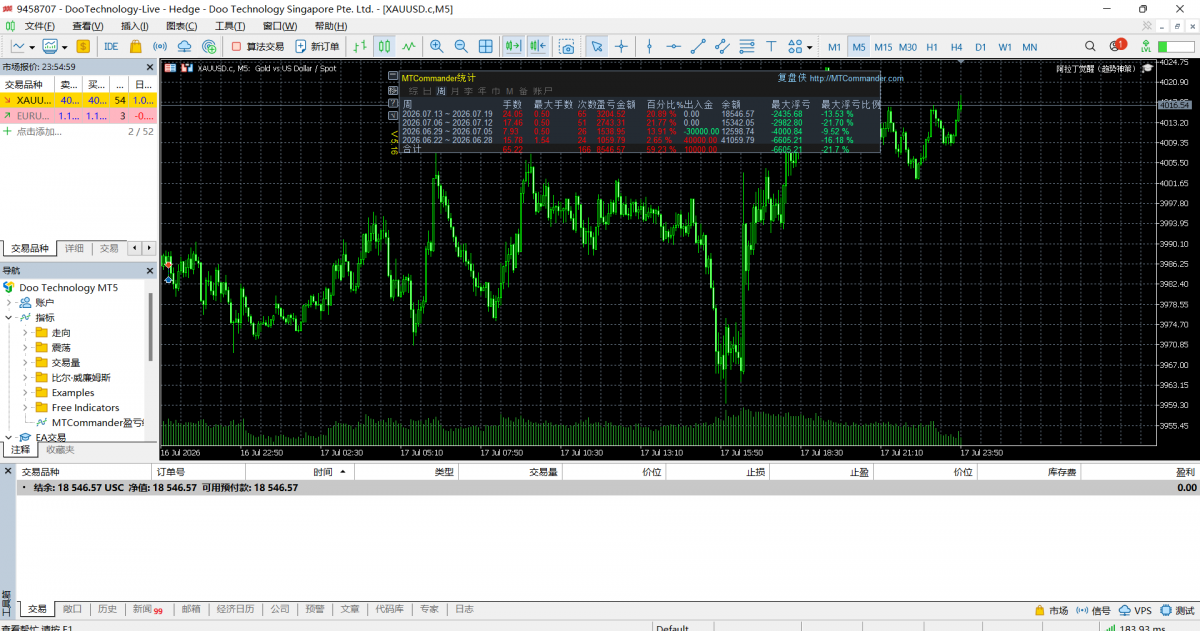Click the zoom in magnifier icon
The height and width of the screenshot is (631, 1200).
(x=436, y=46)
